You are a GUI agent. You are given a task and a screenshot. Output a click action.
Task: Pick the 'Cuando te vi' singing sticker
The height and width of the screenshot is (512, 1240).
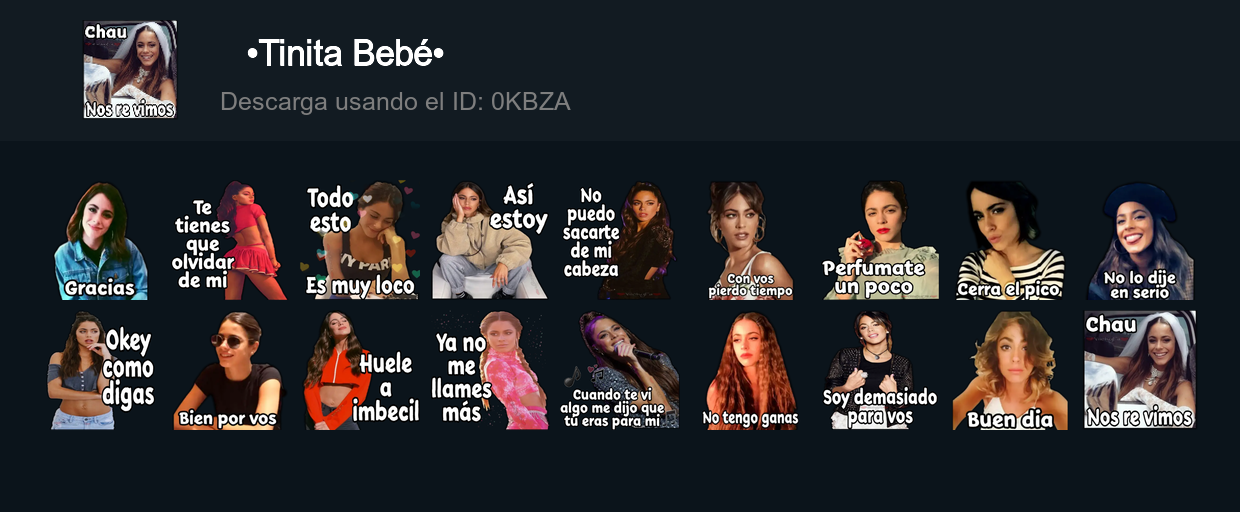620,370
